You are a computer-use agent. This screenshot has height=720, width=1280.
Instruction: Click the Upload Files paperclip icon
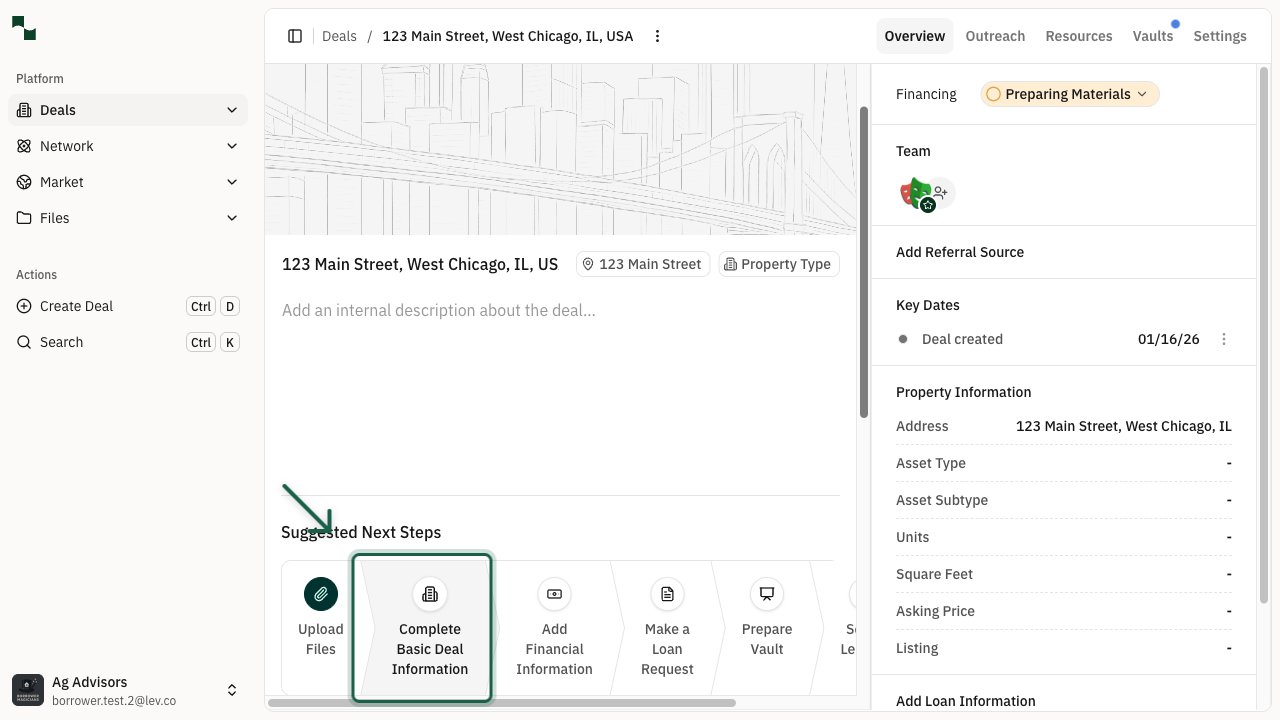tap(321, 594)
